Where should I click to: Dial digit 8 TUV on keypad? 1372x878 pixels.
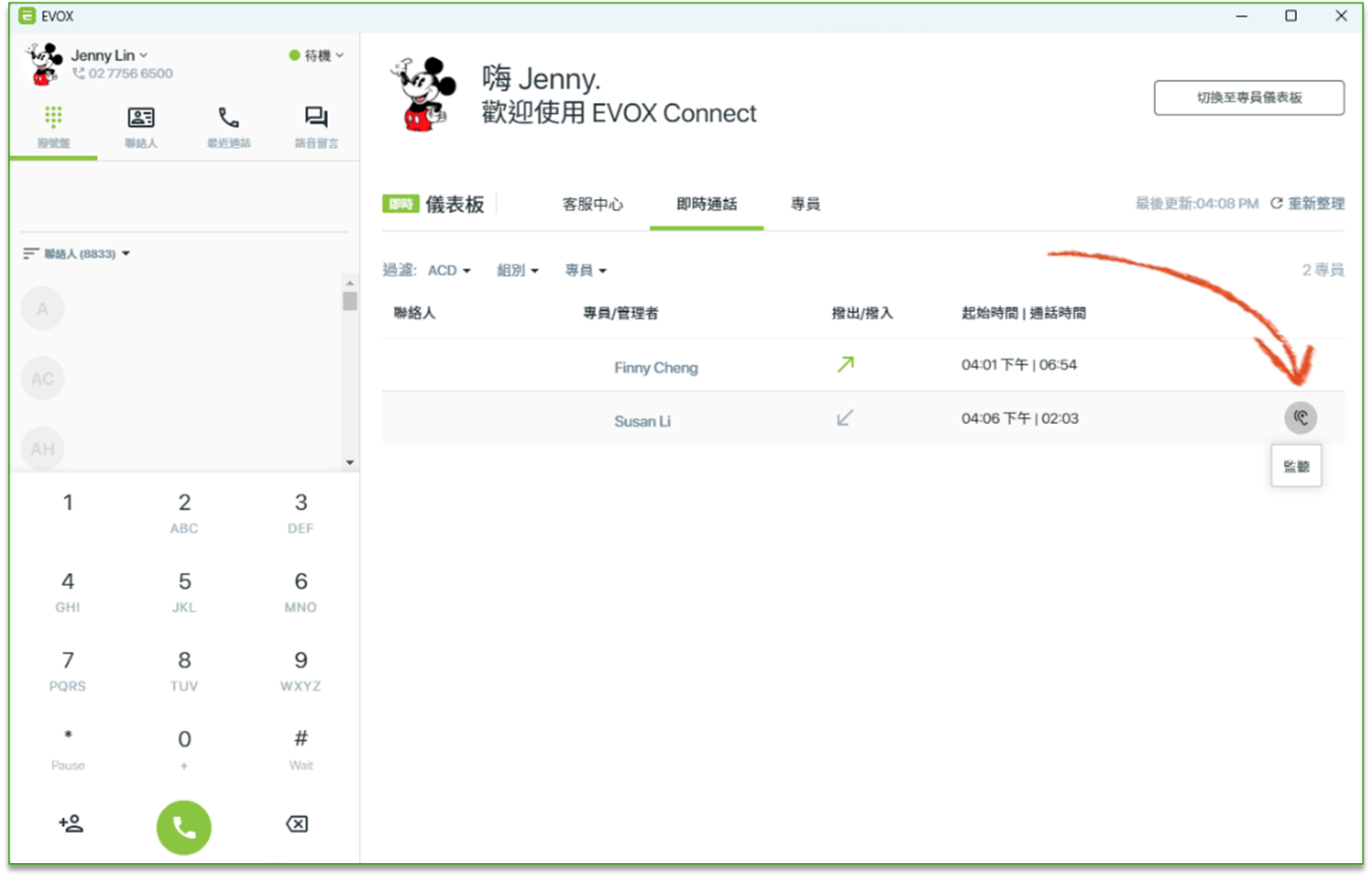tap(184, 671)
